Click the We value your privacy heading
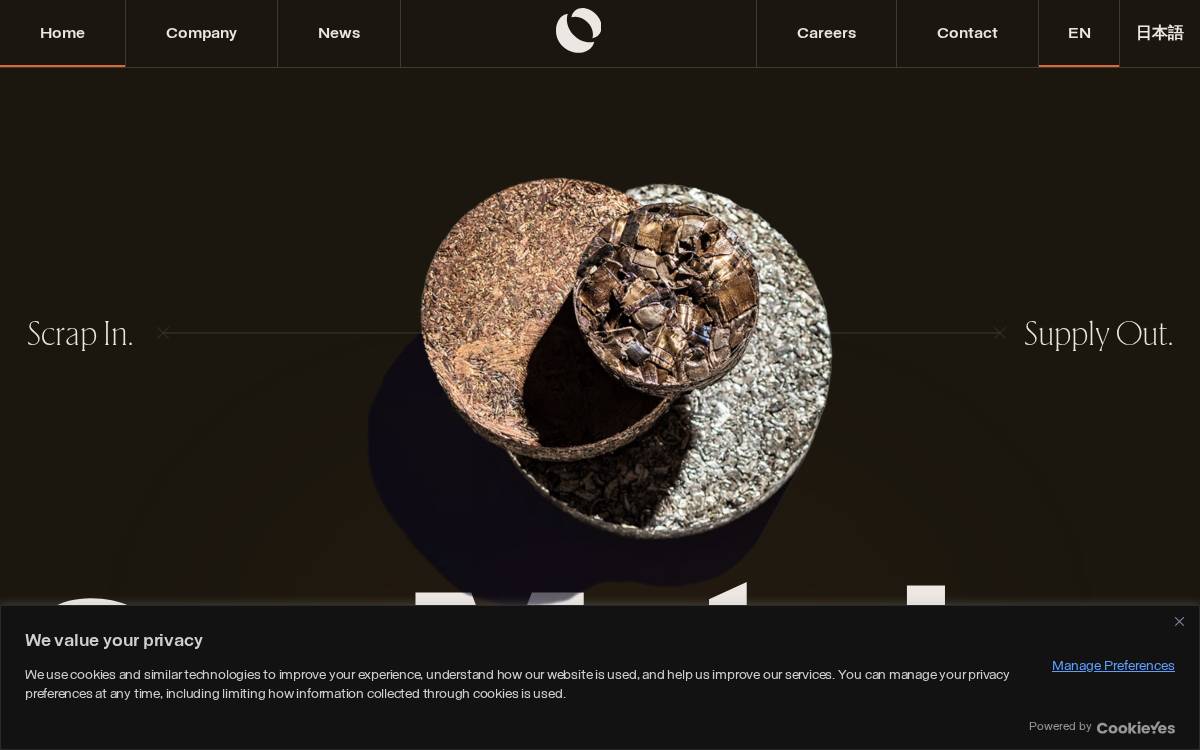The height and width of the screenshot is (750, 1200). pos(114,640)
